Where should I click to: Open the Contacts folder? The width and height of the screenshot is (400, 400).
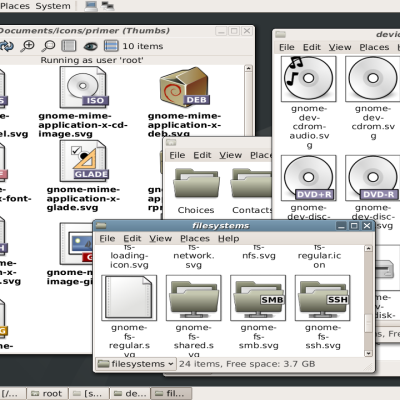(x=251, y=183)
